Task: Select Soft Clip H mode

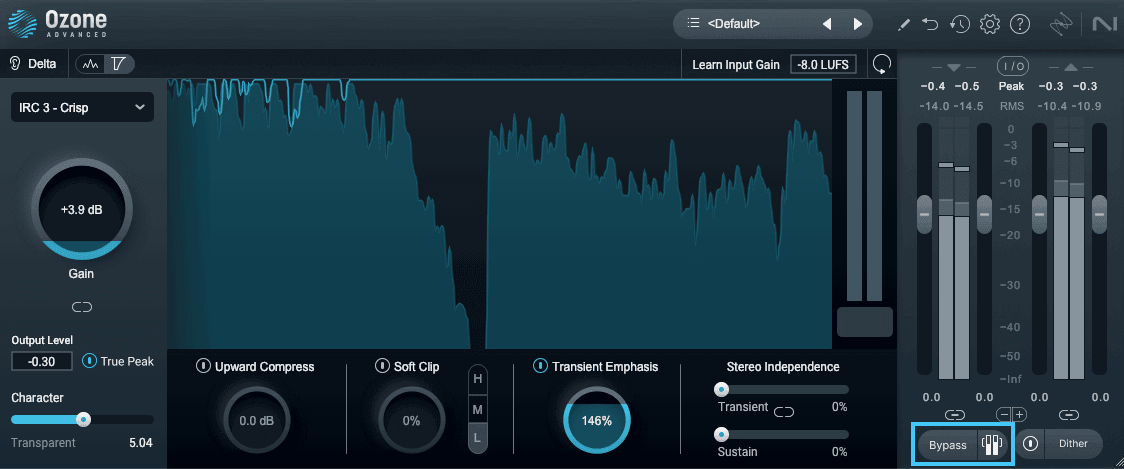Action: click(x=477, y=379)
